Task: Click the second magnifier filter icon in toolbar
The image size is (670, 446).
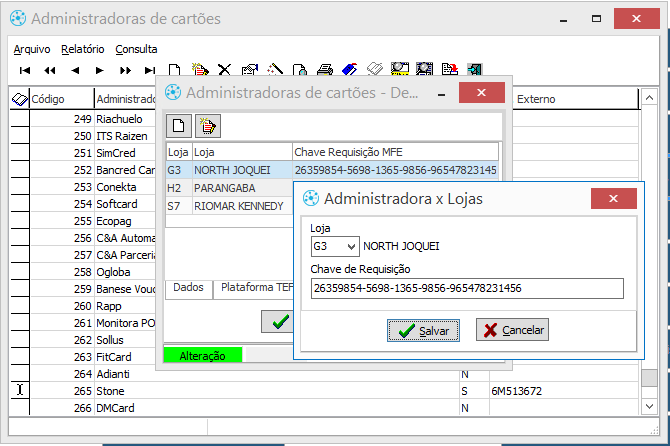Action: [424, 69]
